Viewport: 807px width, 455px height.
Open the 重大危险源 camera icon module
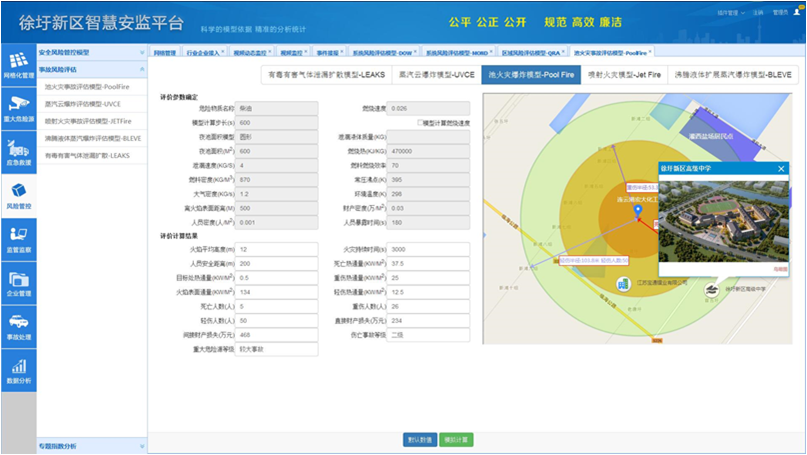(x=18, y=105)
